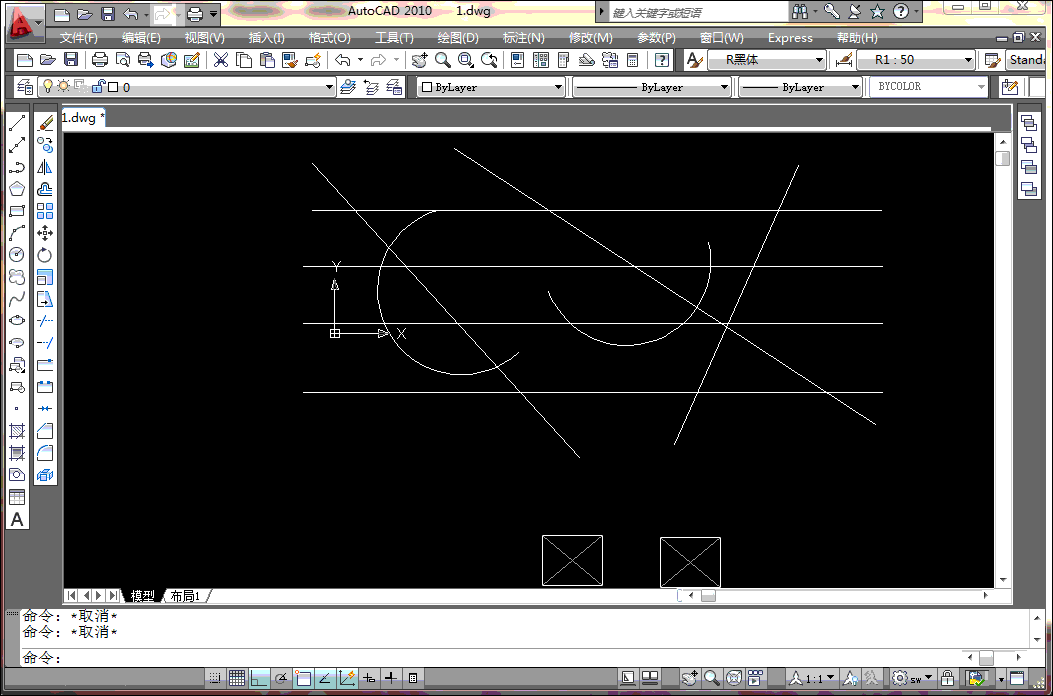
Task: Select the Polygon draw tool
Action: click(x=17, y=189)
